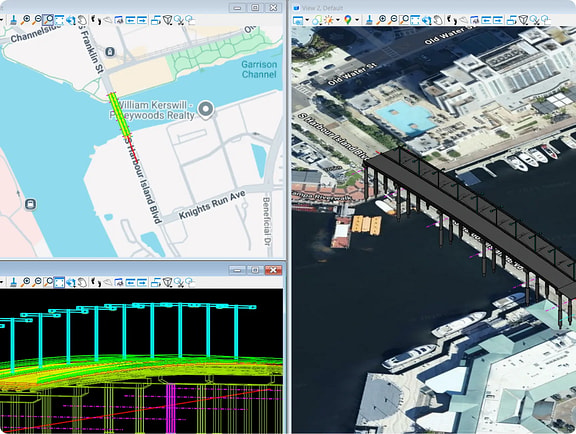Click 'Beneficial Dr' street label on map
The width and height of the screenshot is (576, 434).
(266, 221)
